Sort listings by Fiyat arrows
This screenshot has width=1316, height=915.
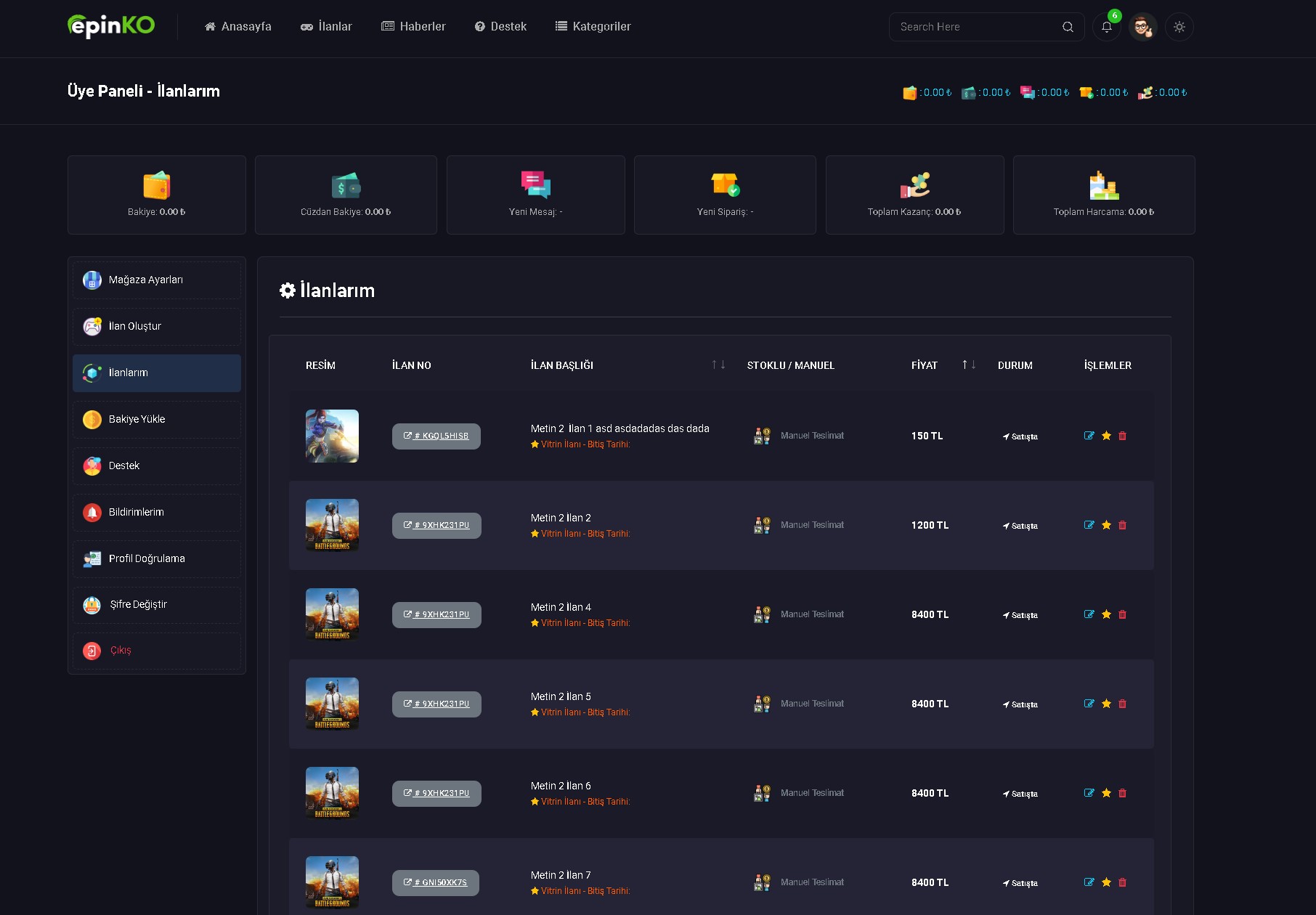coord(969,365)
